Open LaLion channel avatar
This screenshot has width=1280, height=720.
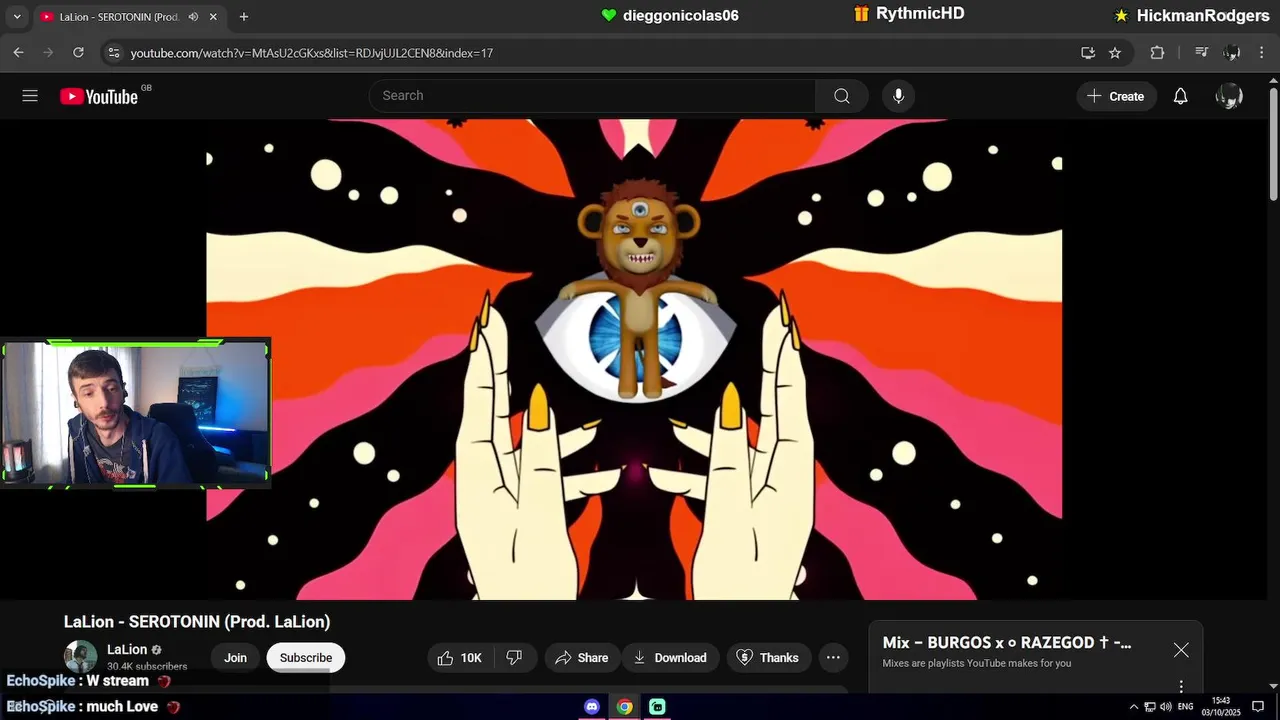point(81,657)
